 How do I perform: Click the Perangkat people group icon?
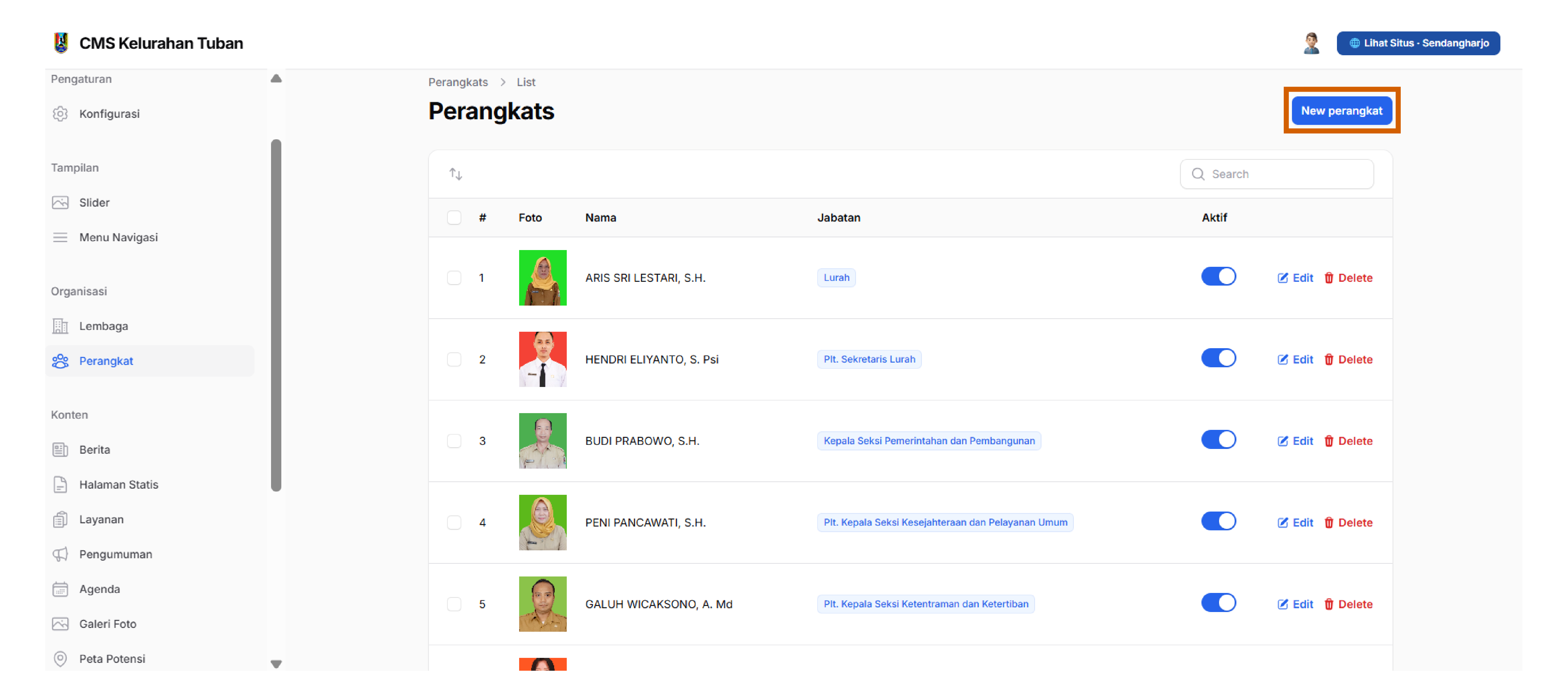pyautogui.click(x=60, y=361)
